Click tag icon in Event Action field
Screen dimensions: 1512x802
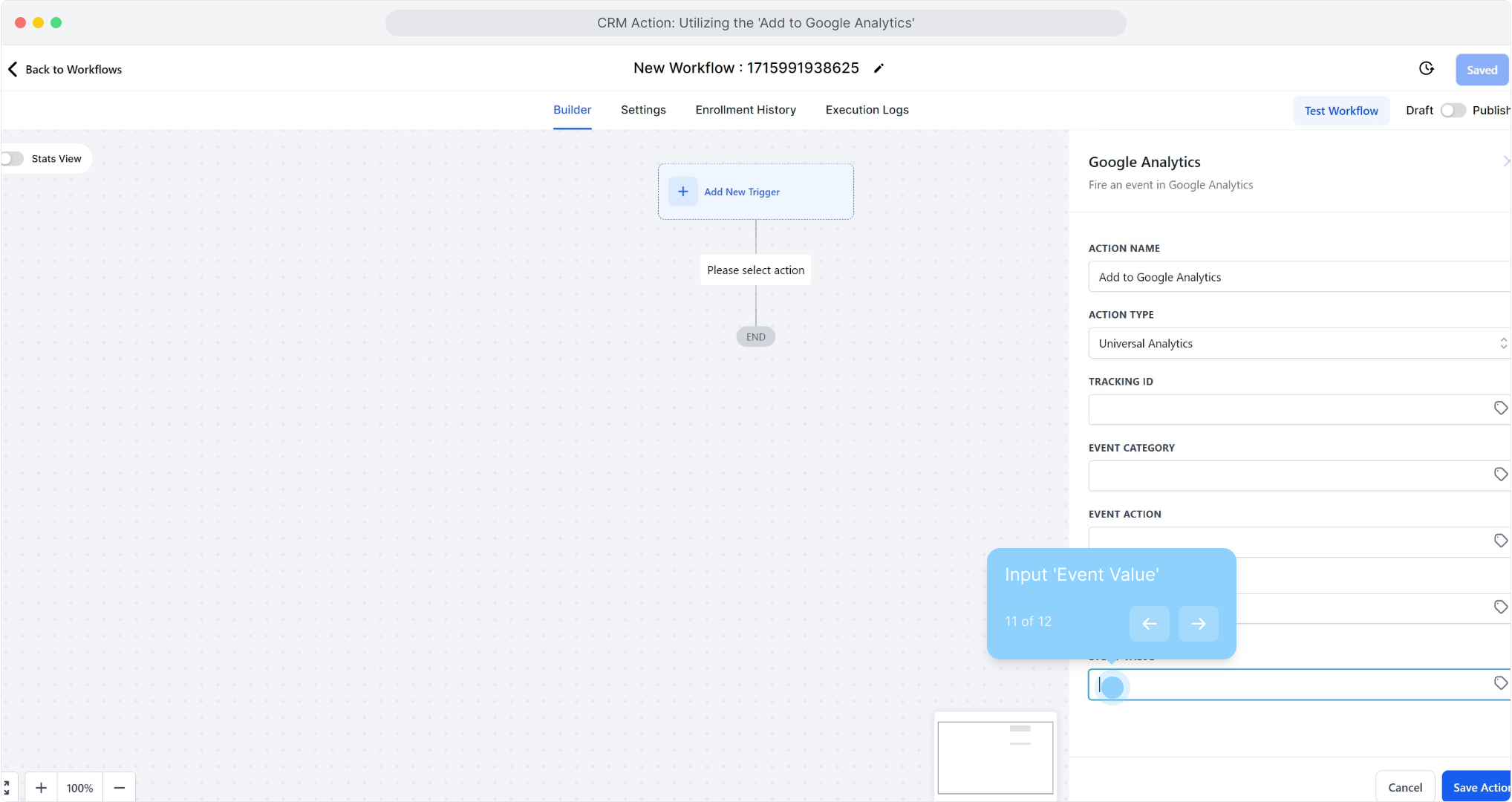pyautogui.click(x=1500, y=541)
